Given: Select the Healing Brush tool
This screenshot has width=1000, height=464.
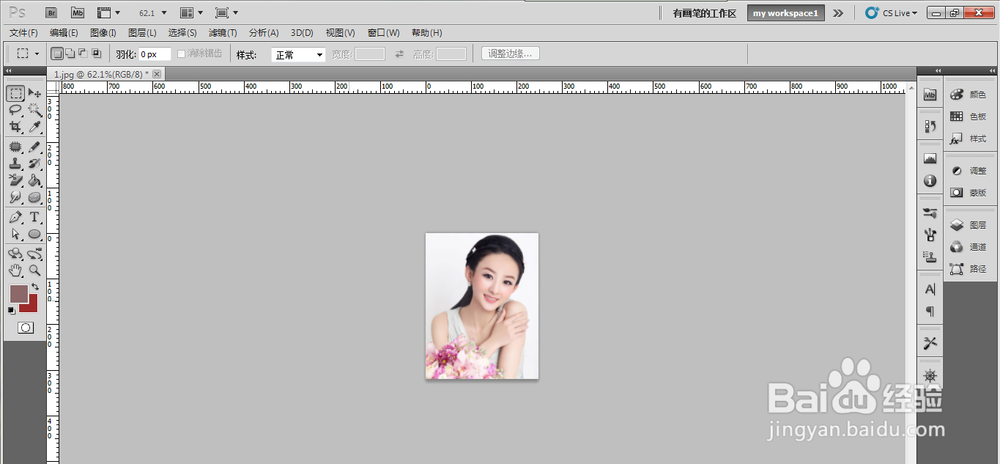Looking at the screenshot, I should (16, 147).
